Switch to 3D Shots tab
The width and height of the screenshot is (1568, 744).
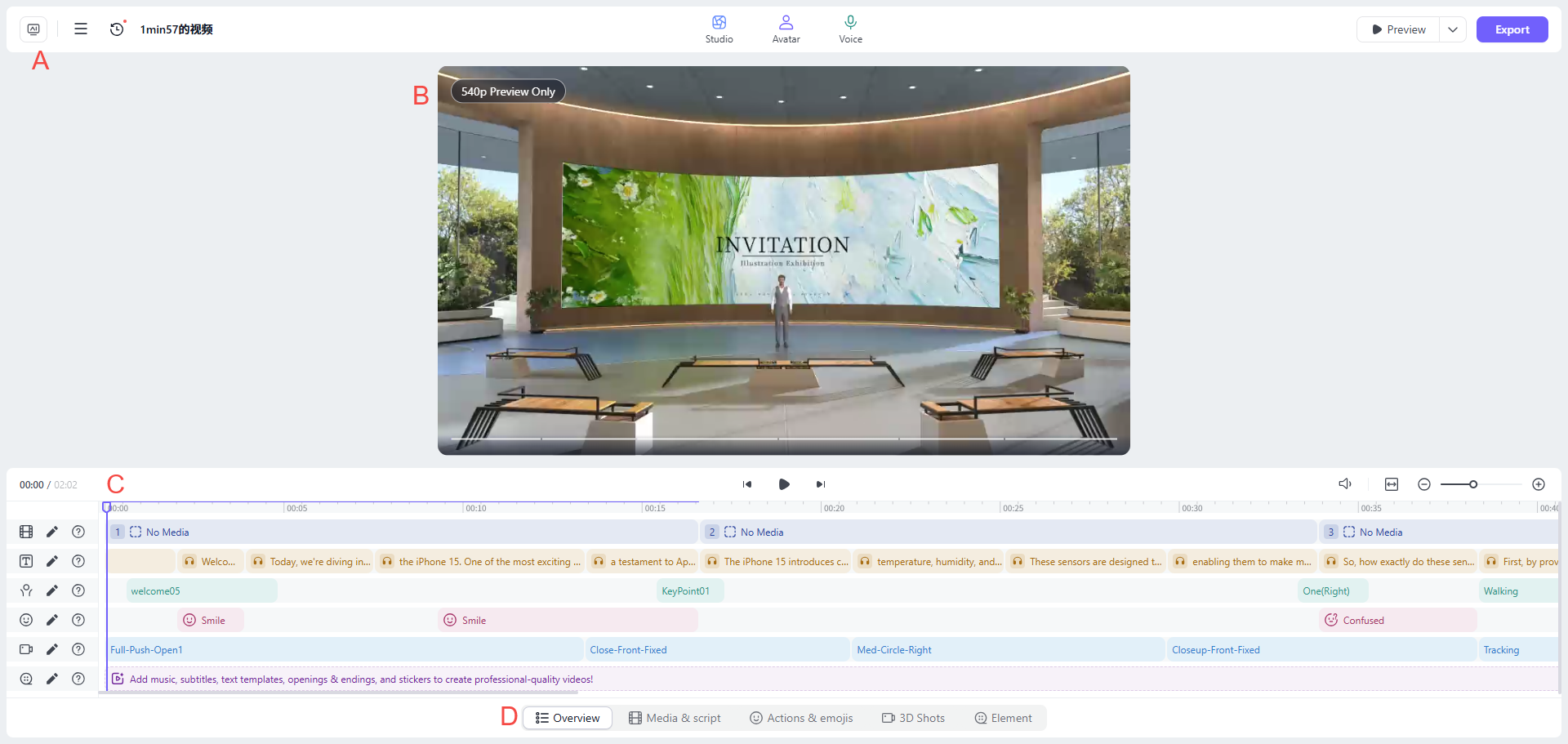point(913,718)
